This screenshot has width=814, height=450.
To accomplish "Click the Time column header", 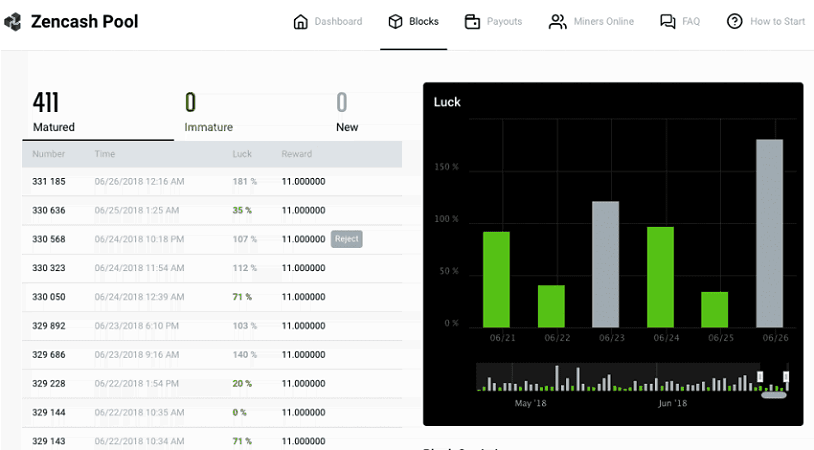I will (x=105, y=154).
